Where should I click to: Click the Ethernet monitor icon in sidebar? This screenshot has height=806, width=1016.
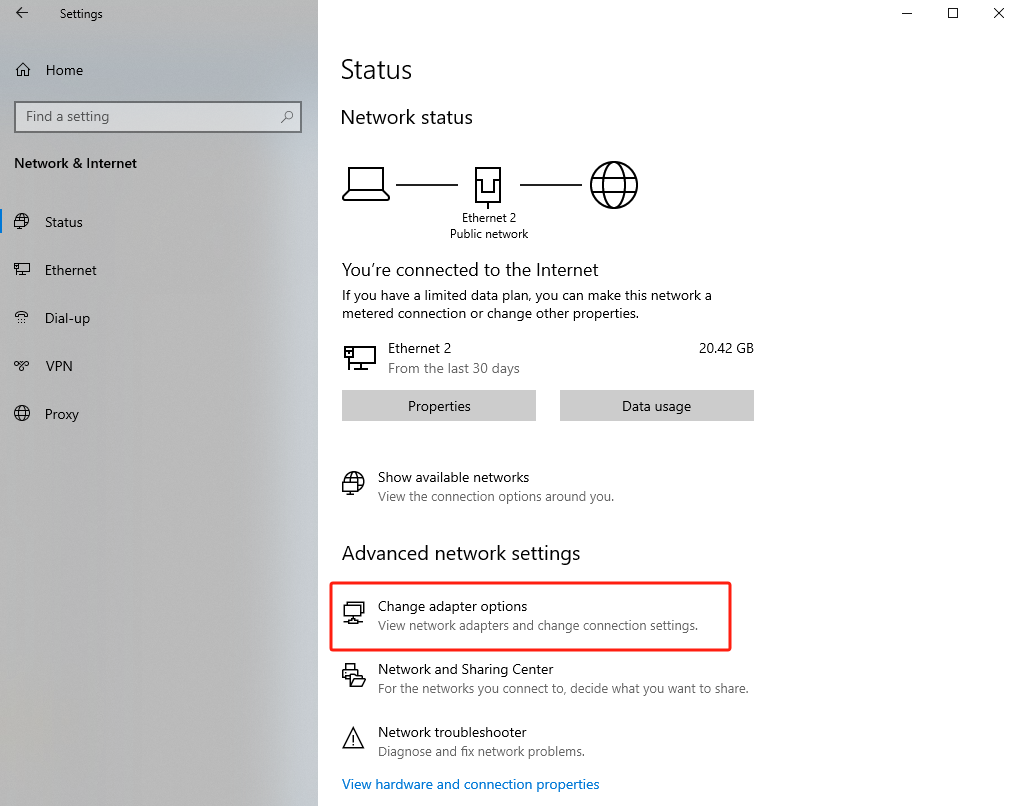tap(22, 270)
